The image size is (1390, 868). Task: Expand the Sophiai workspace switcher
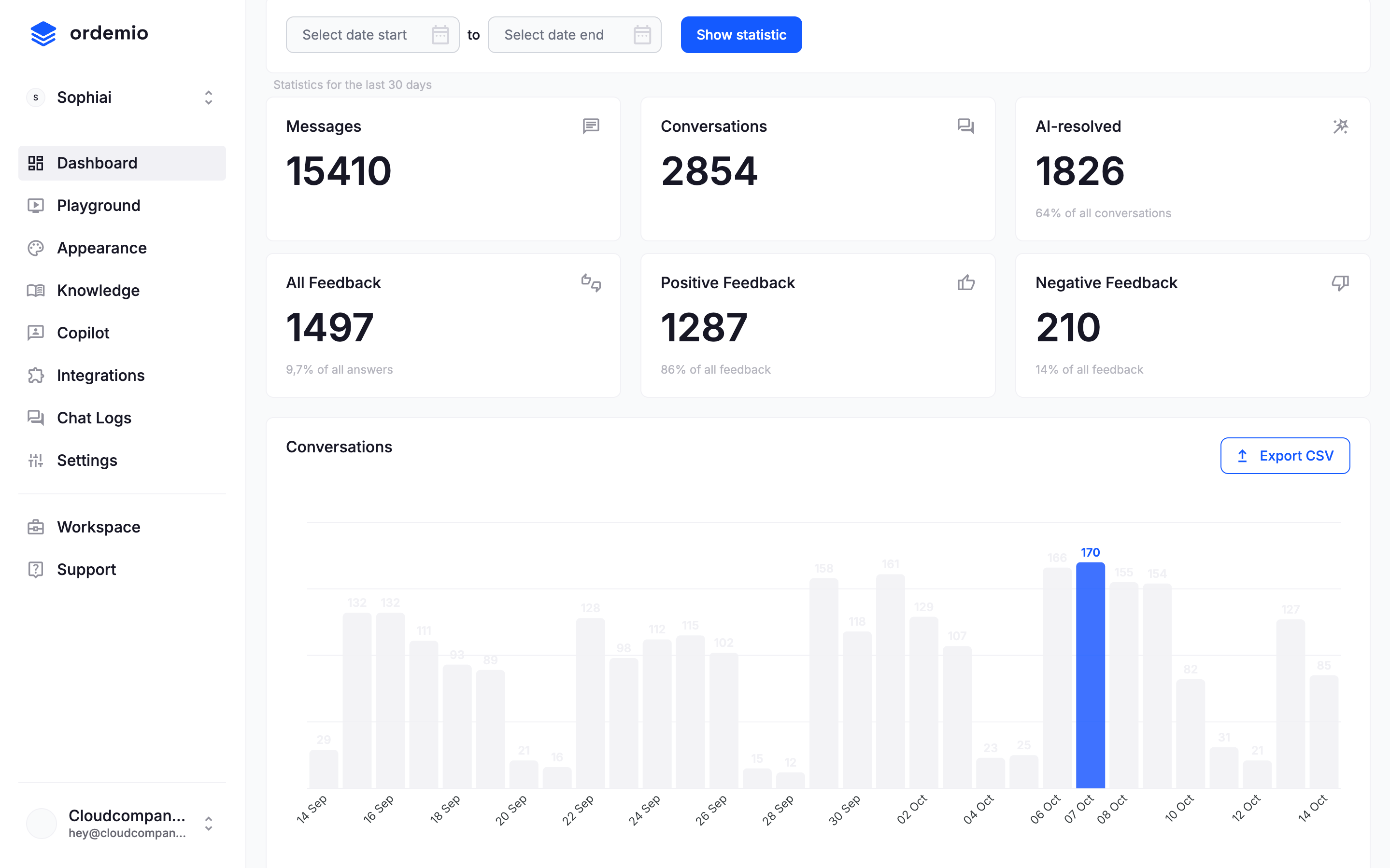(x=209, y=98)
